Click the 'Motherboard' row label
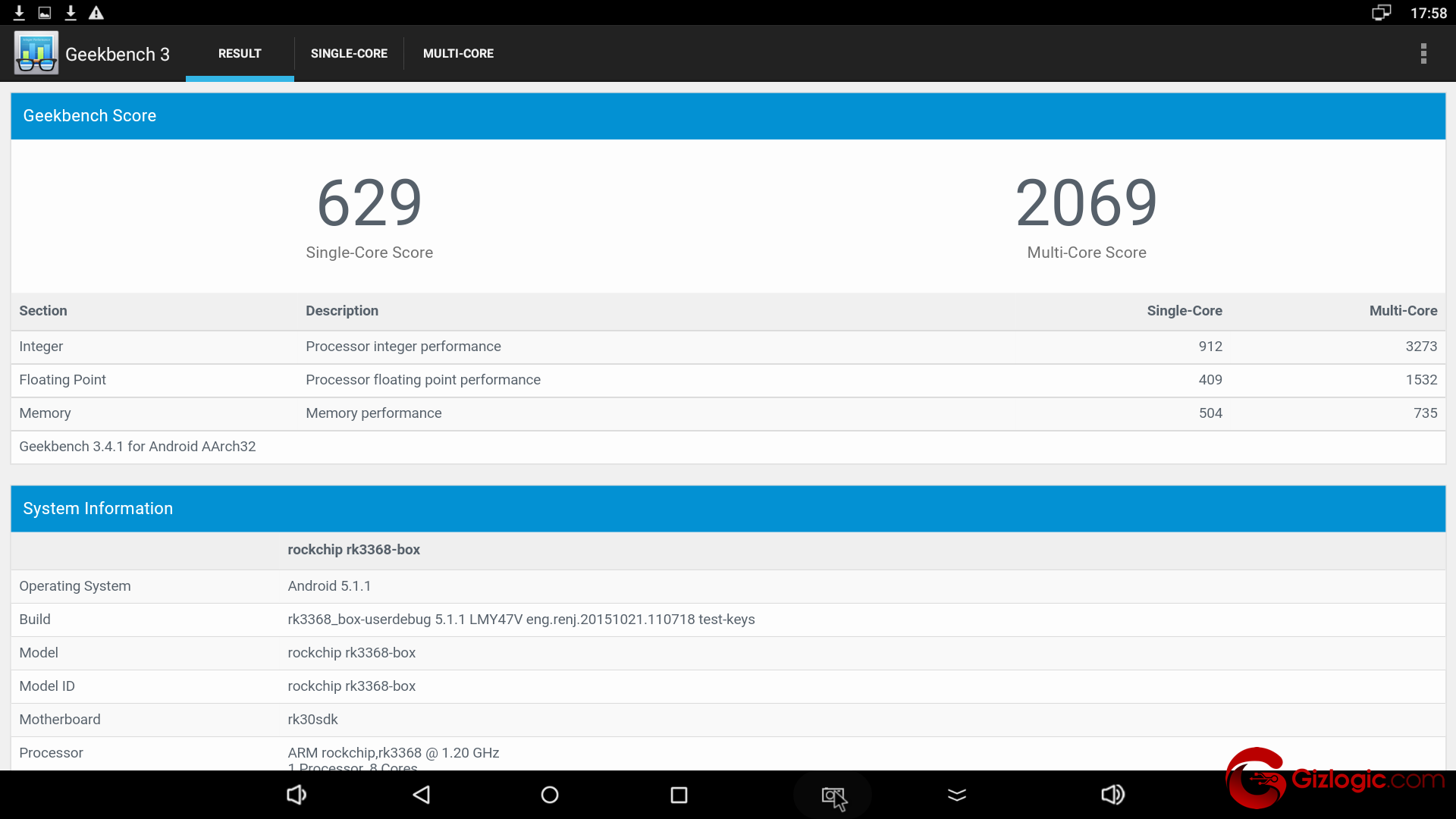 coord(59,720)
